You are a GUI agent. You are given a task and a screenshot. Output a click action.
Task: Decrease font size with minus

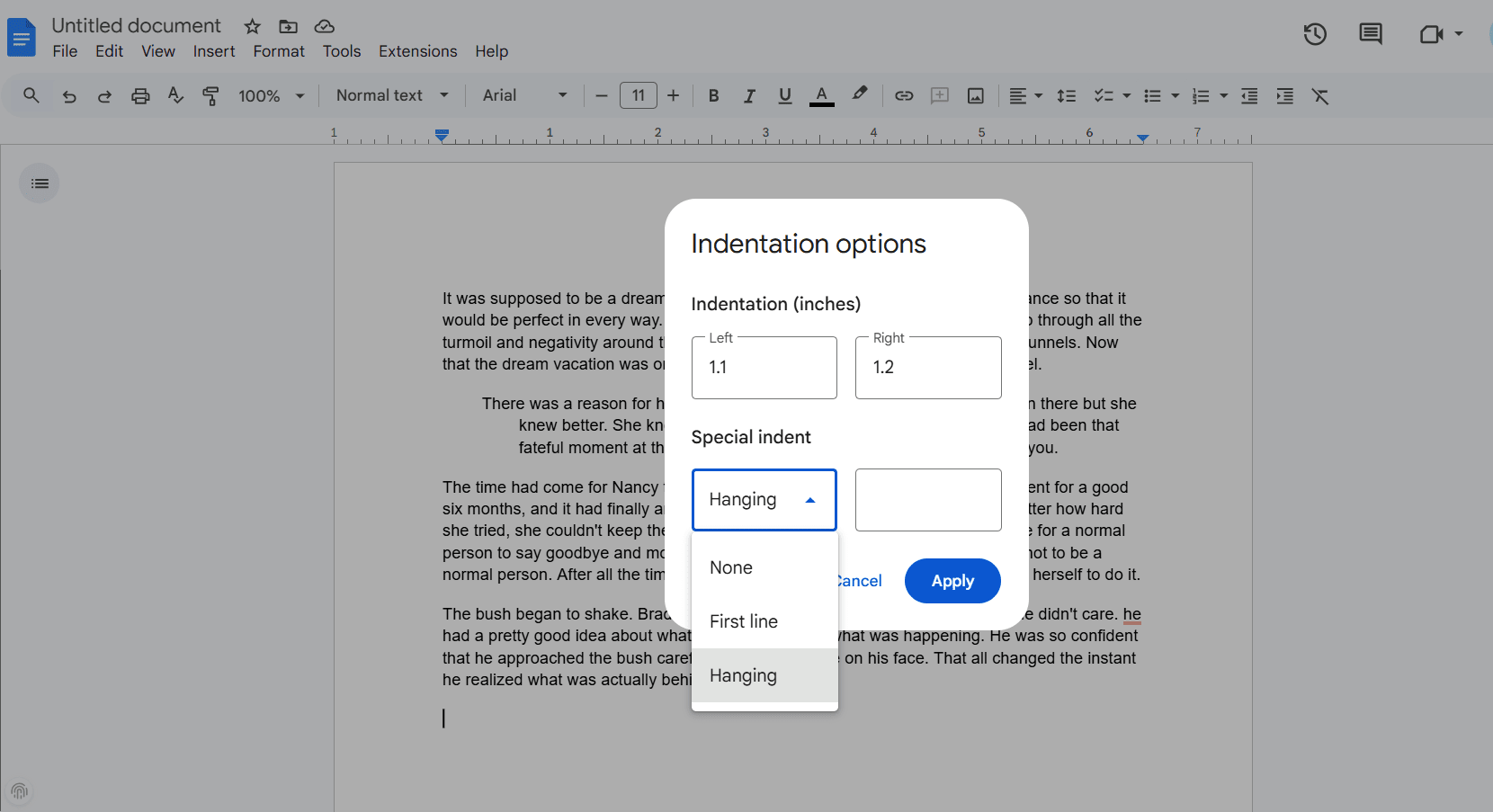[602, 95]
